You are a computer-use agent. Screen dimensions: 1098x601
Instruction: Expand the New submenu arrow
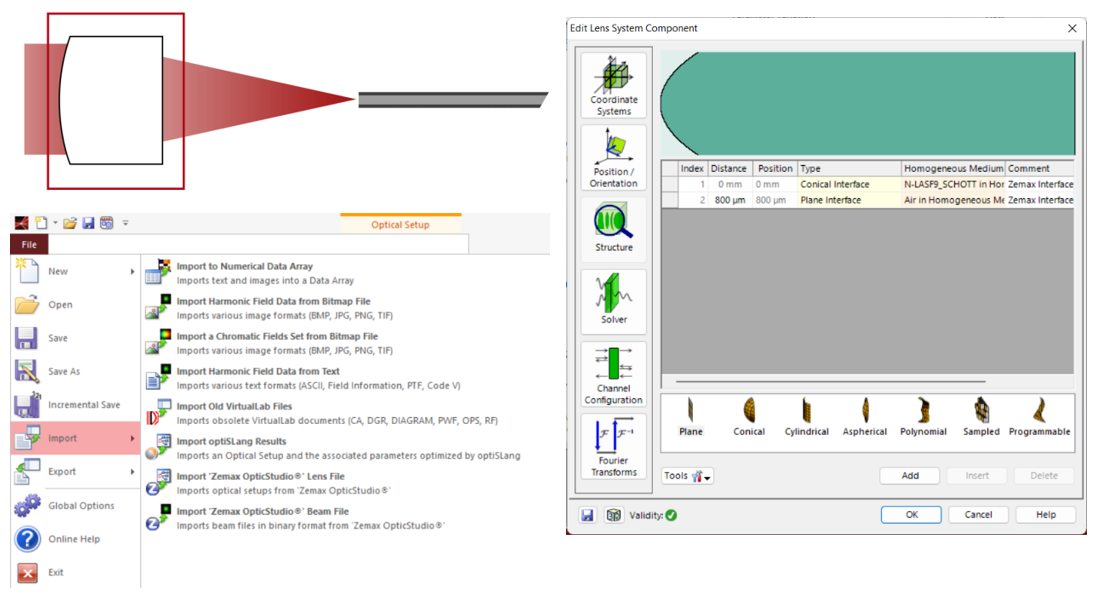pos(132,271)
